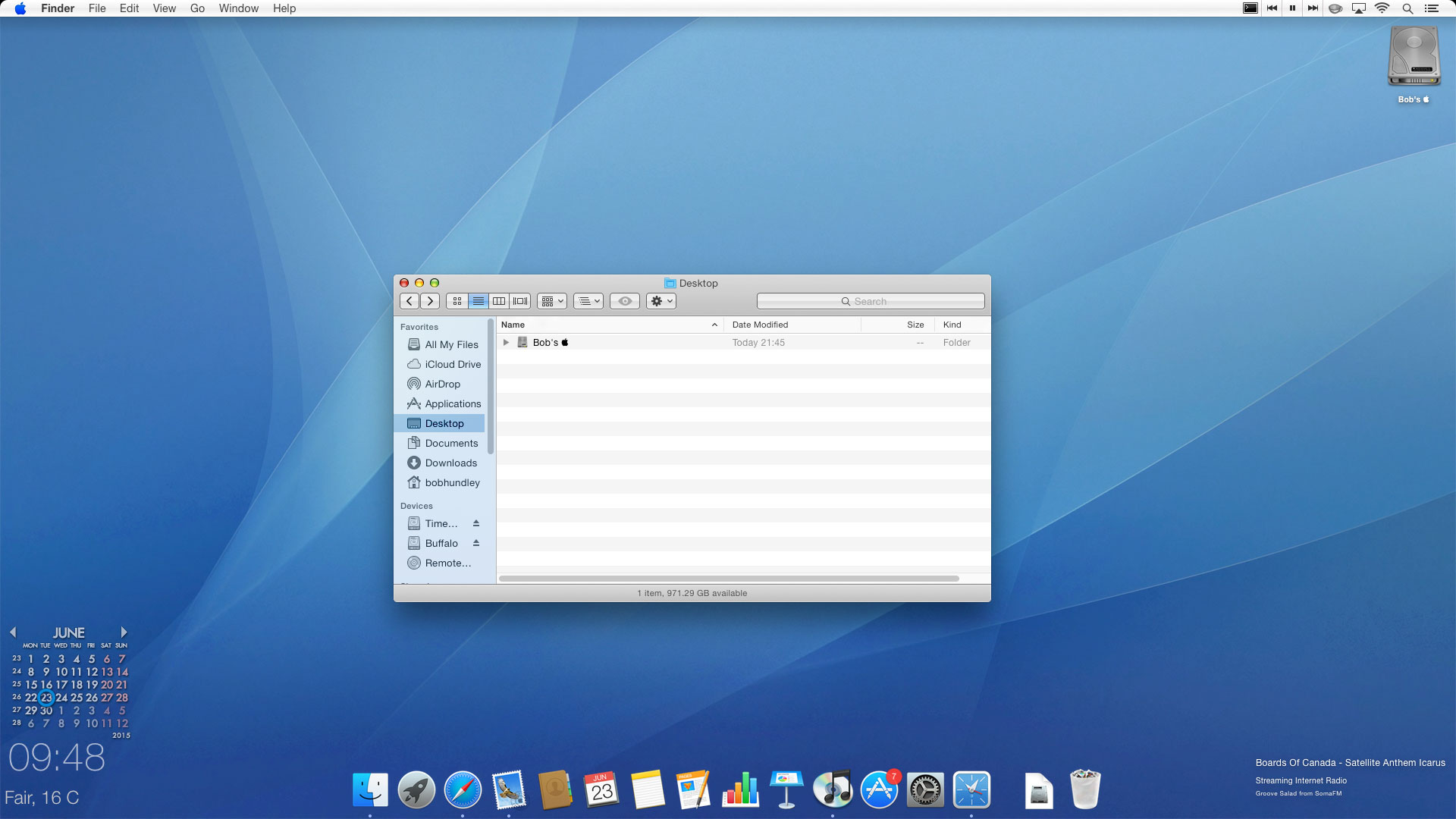Viewport: 1456px width, 819px height.
Task: Switch Finder to icon view
Action: click(x=457, y=301)
